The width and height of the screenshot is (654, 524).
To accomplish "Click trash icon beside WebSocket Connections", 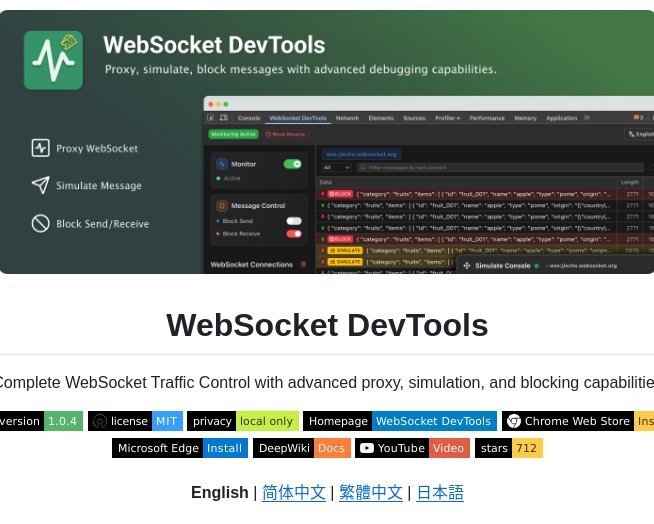I will click(x=304, y=265).
